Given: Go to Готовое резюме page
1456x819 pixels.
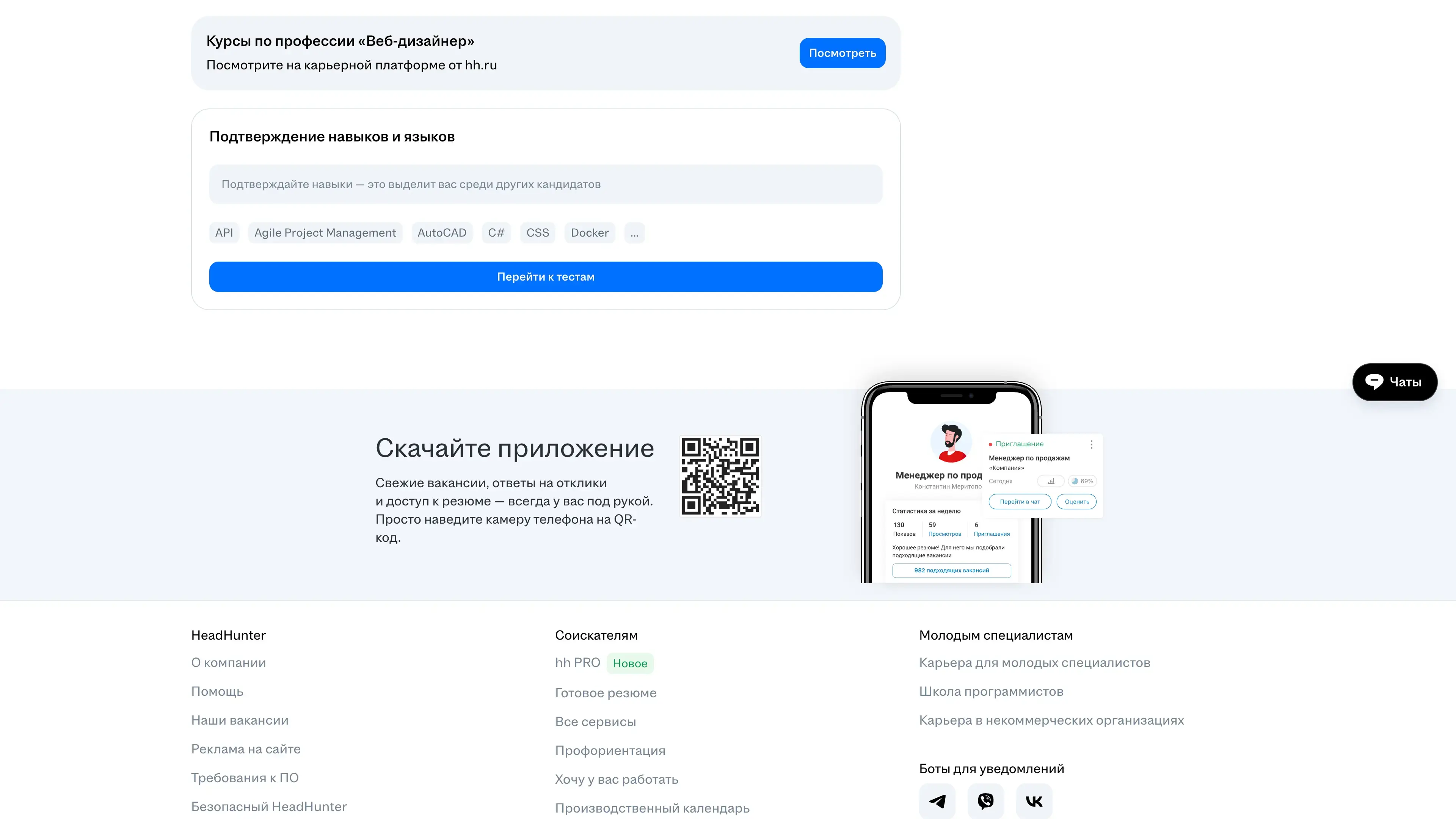Looking at the screenshot, I should (606, 693).
